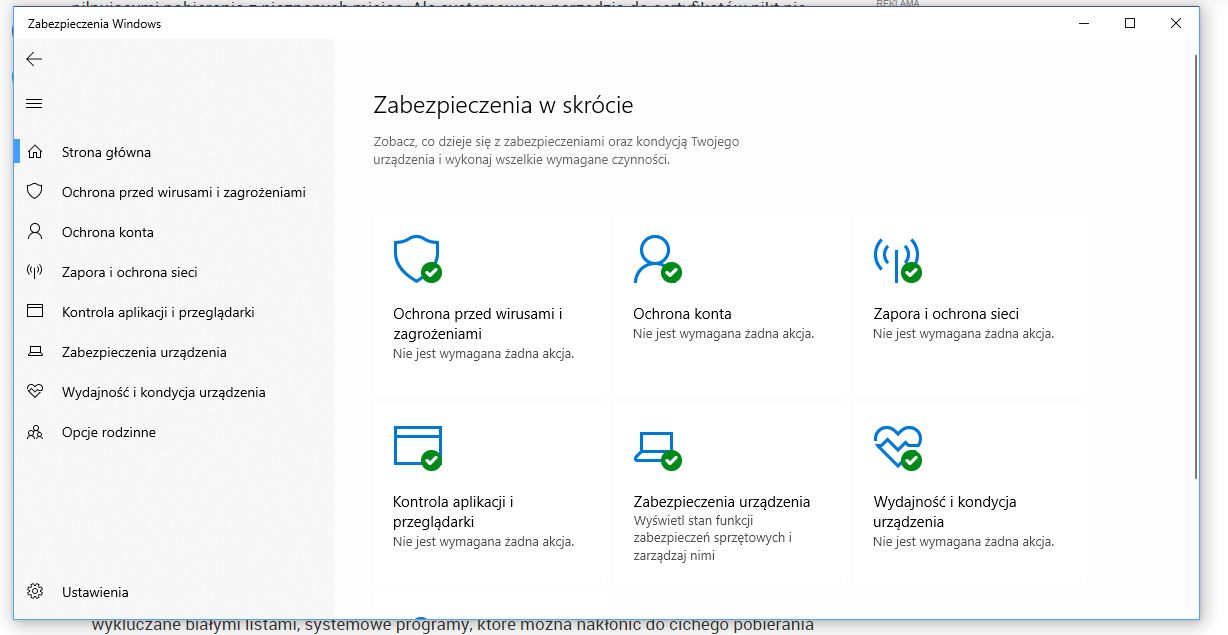Click the Ustawienia gear icon
Image resolution: width=1228 pixels, height=635 pixels.
point(34,591)
